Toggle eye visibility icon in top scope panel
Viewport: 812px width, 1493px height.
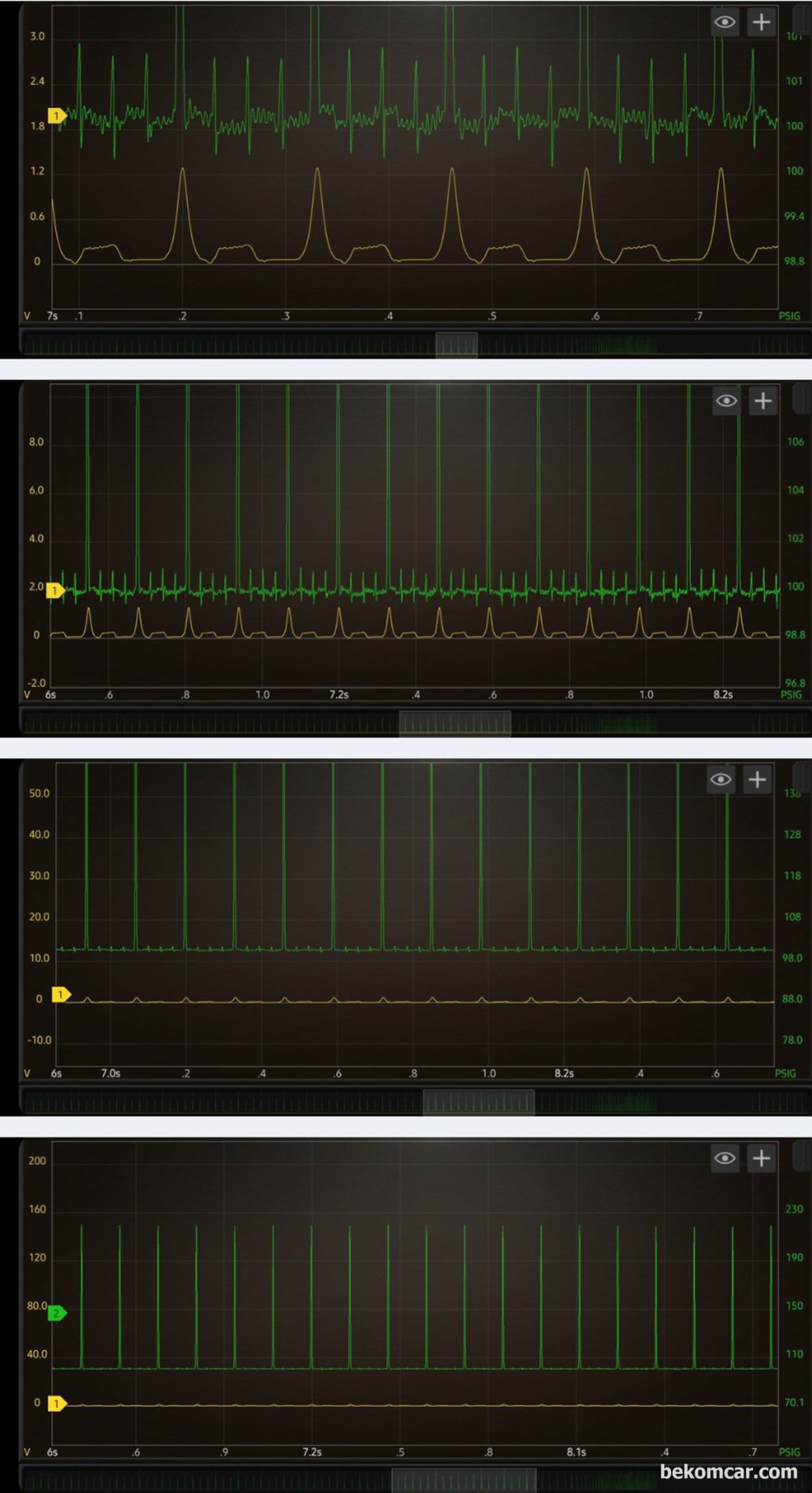tap(725, 22)
